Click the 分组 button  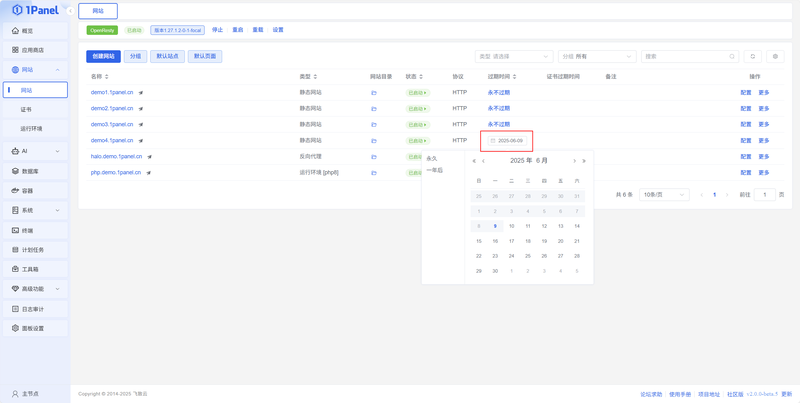[136, 57]
